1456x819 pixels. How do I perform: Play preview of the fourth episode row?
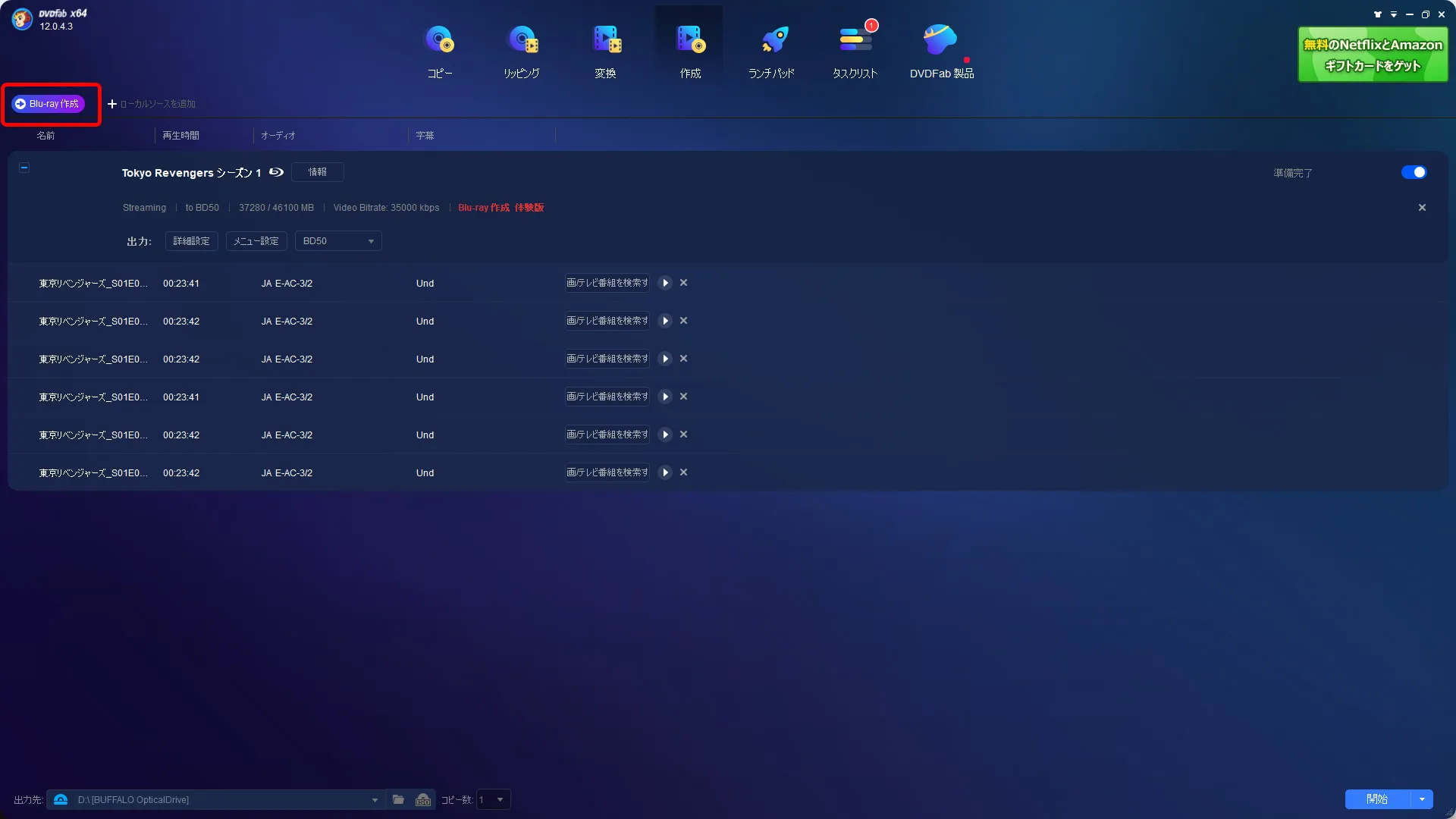click(665, 397)
